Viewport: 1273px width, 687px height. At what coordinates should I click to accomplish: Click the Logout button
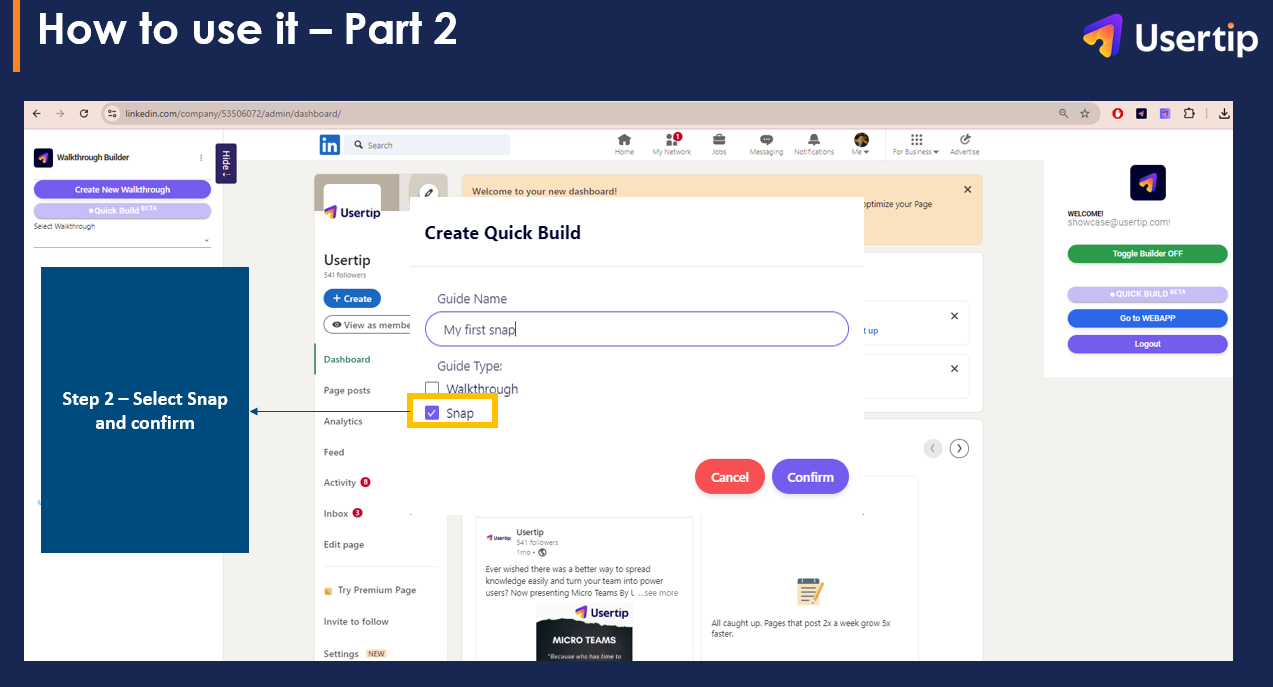(x=1147, y=344)
